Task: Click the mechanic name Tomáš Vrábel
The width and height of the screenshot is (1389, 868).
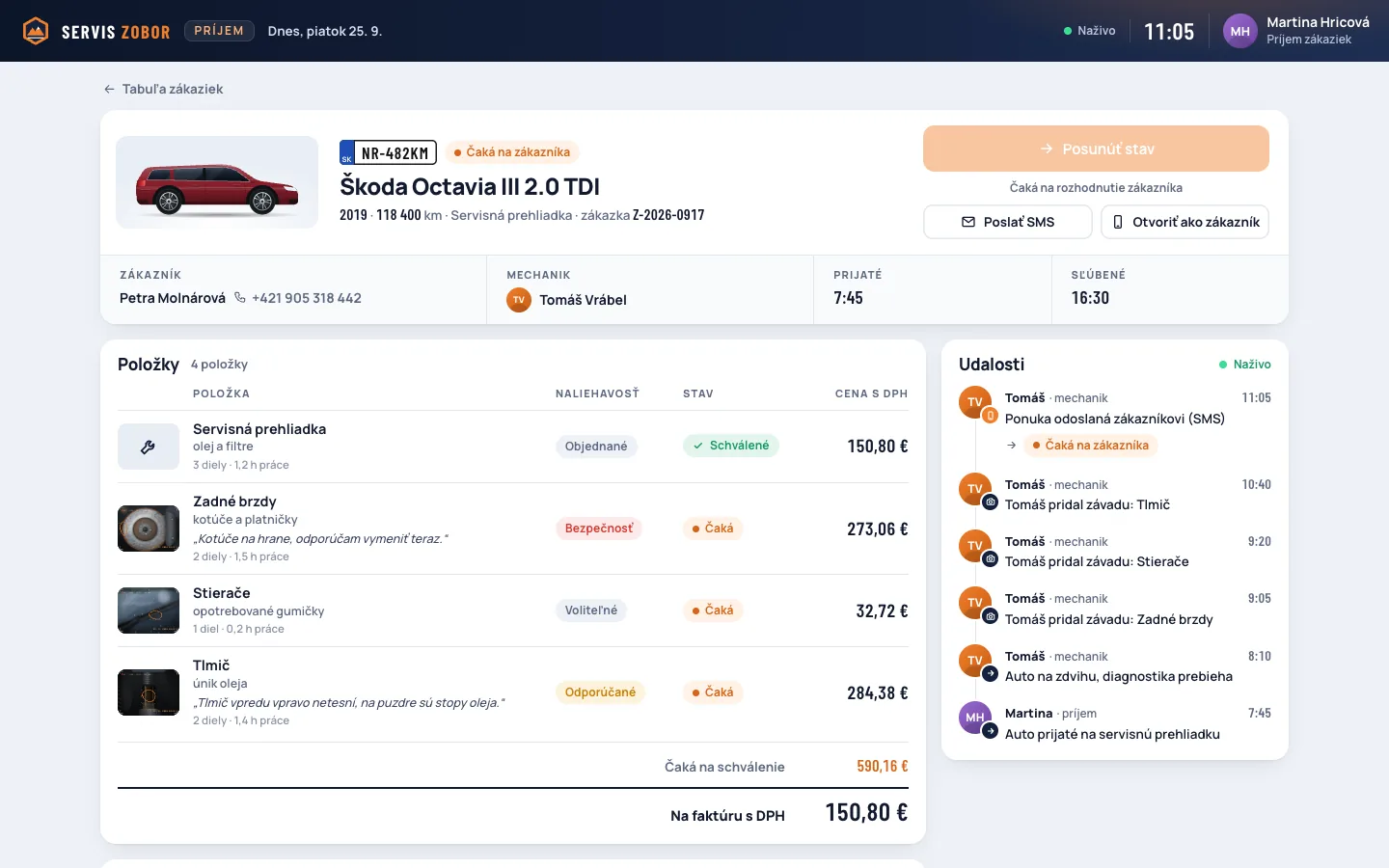Action: (x=583, y=300)
